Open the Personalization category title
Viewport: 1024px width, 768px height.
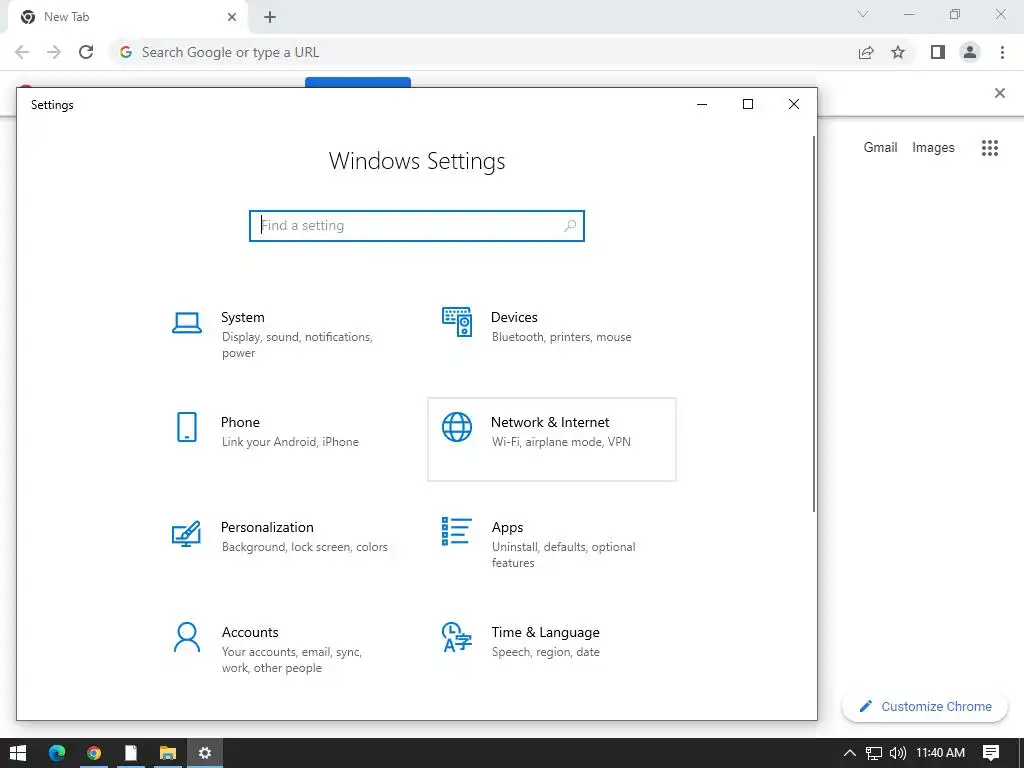click(267, 527)
